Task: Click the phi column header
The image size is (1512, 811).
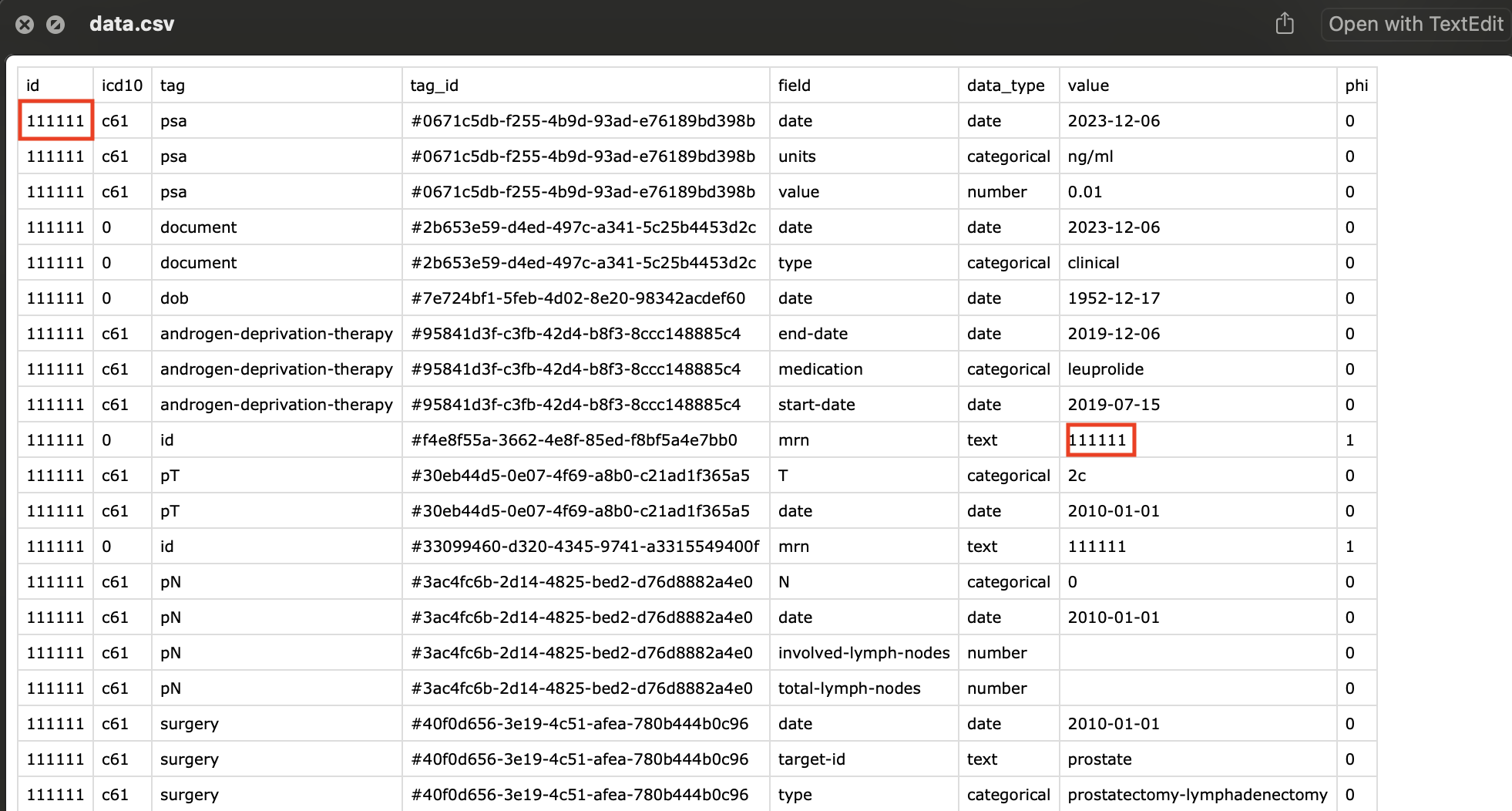Action: (1356, 86)
